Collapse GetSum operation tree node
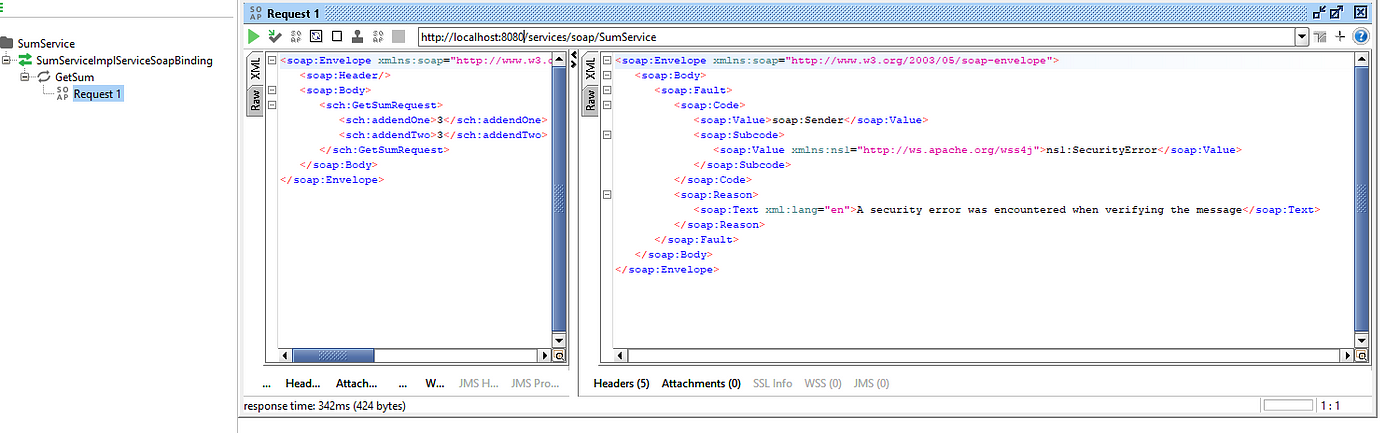This screenshot has width=1400, height=433. pos(25,77)
